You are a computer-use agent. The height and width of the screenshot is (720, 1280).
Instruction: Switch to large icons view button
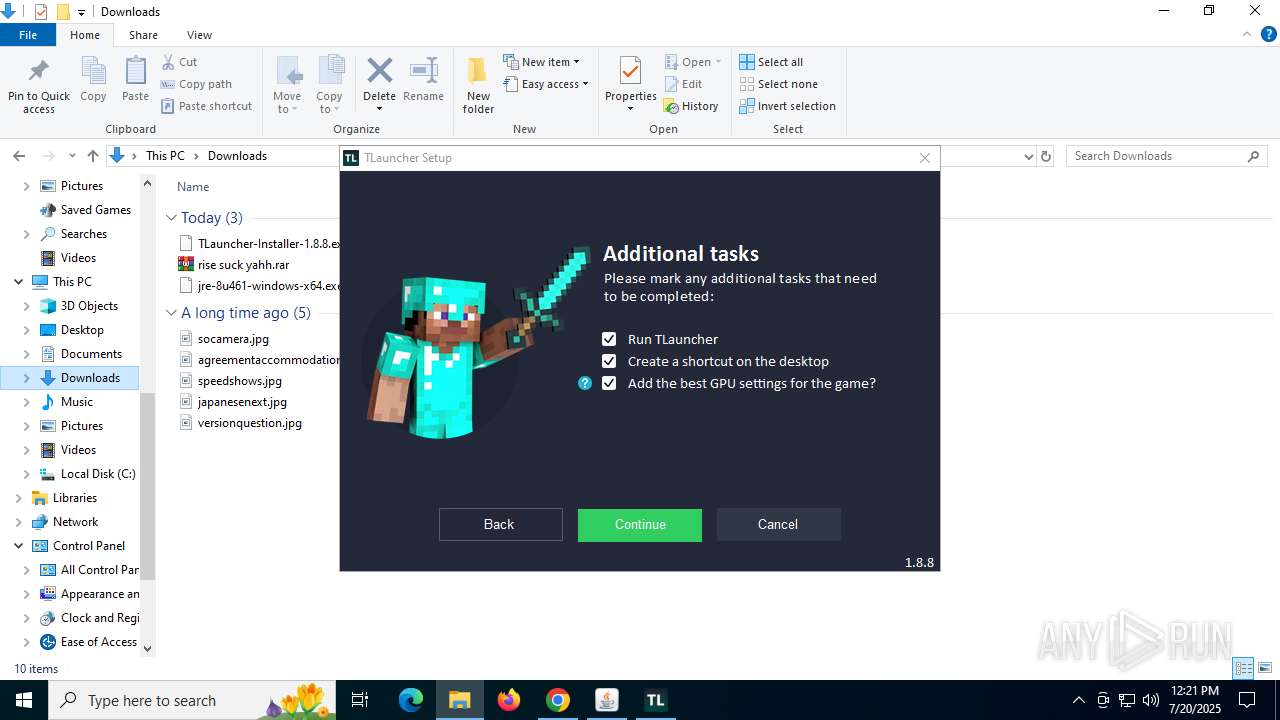tap(1265, 668)
